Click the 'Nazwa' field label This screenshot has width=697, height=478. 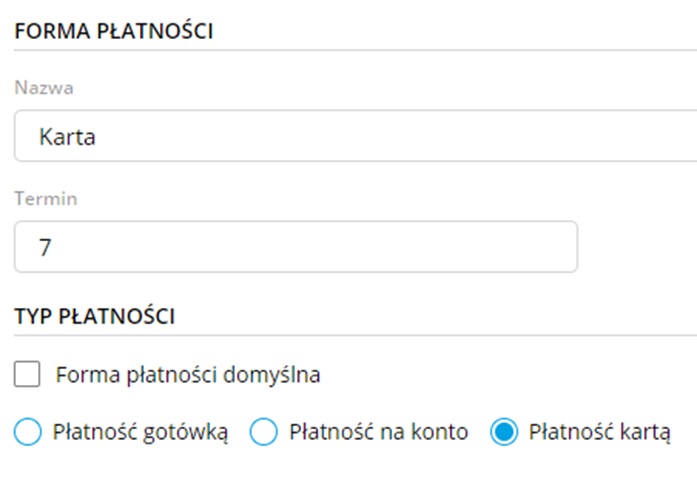44,88
